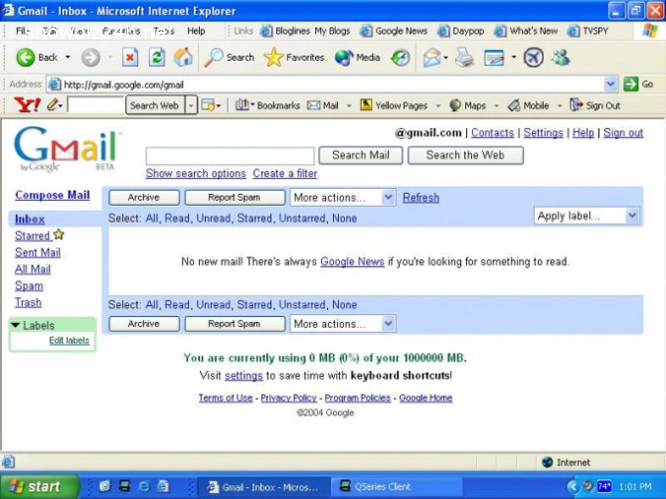This screenshot has height=499, width=666.
Task: Open the Search magnifier toolbar button
Action: click(x=229, y=57)
